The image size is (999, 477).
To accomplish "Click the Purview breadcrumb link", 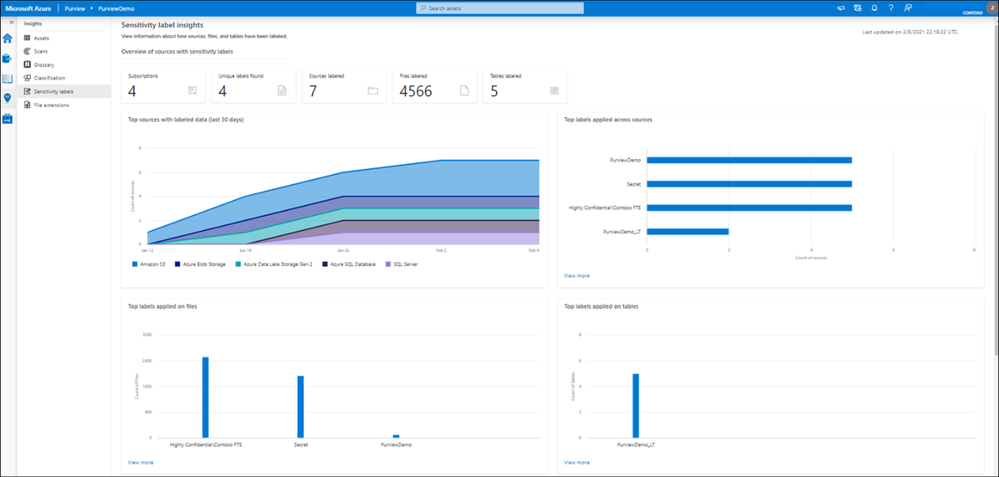I will point(76,8).
